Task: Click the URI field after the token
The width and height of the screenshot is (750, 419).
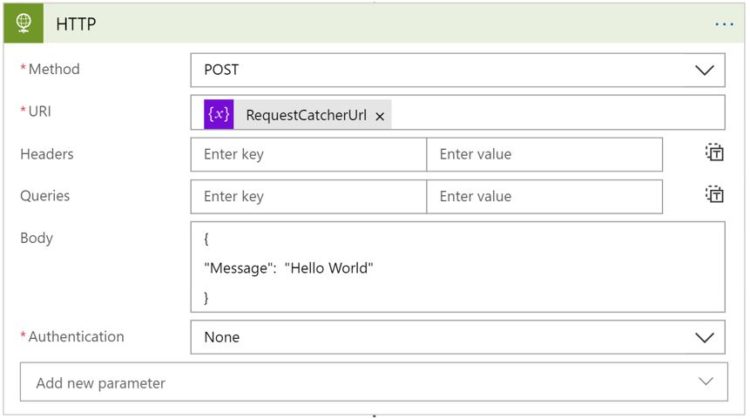Action: tap(557, 113)
